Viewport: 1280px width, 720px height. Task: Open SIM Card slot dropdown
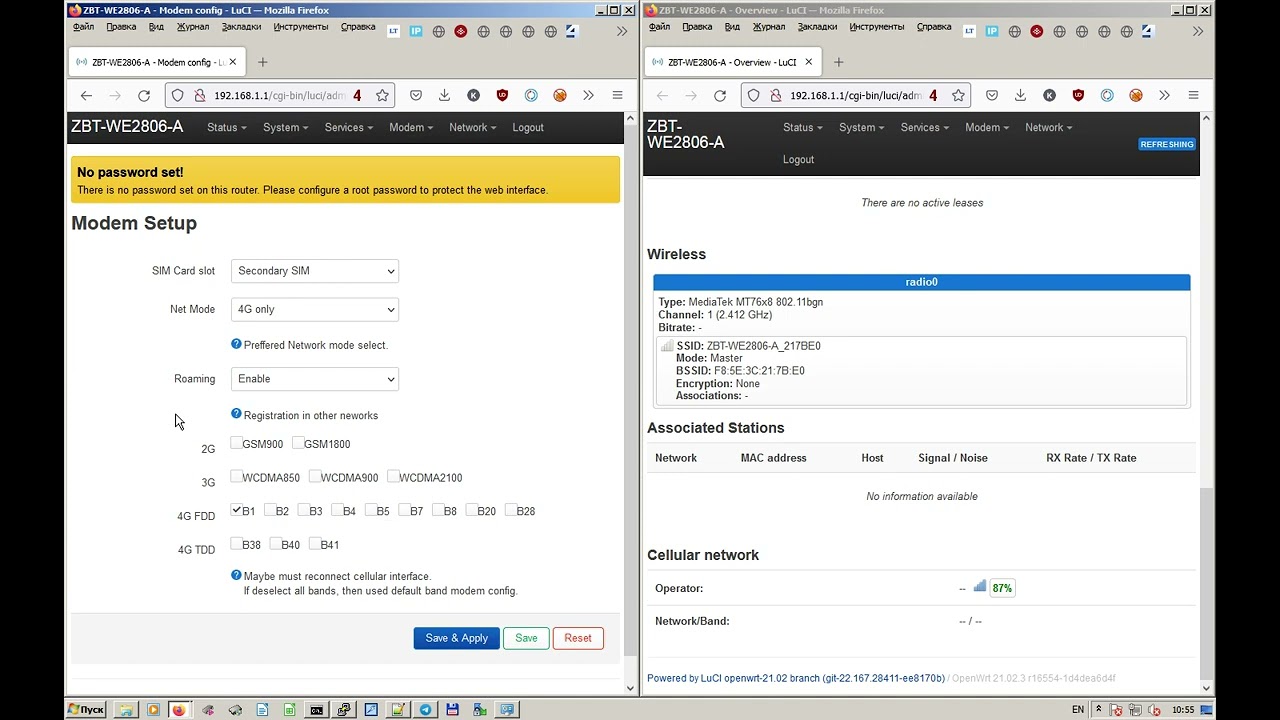pos(315,271)
